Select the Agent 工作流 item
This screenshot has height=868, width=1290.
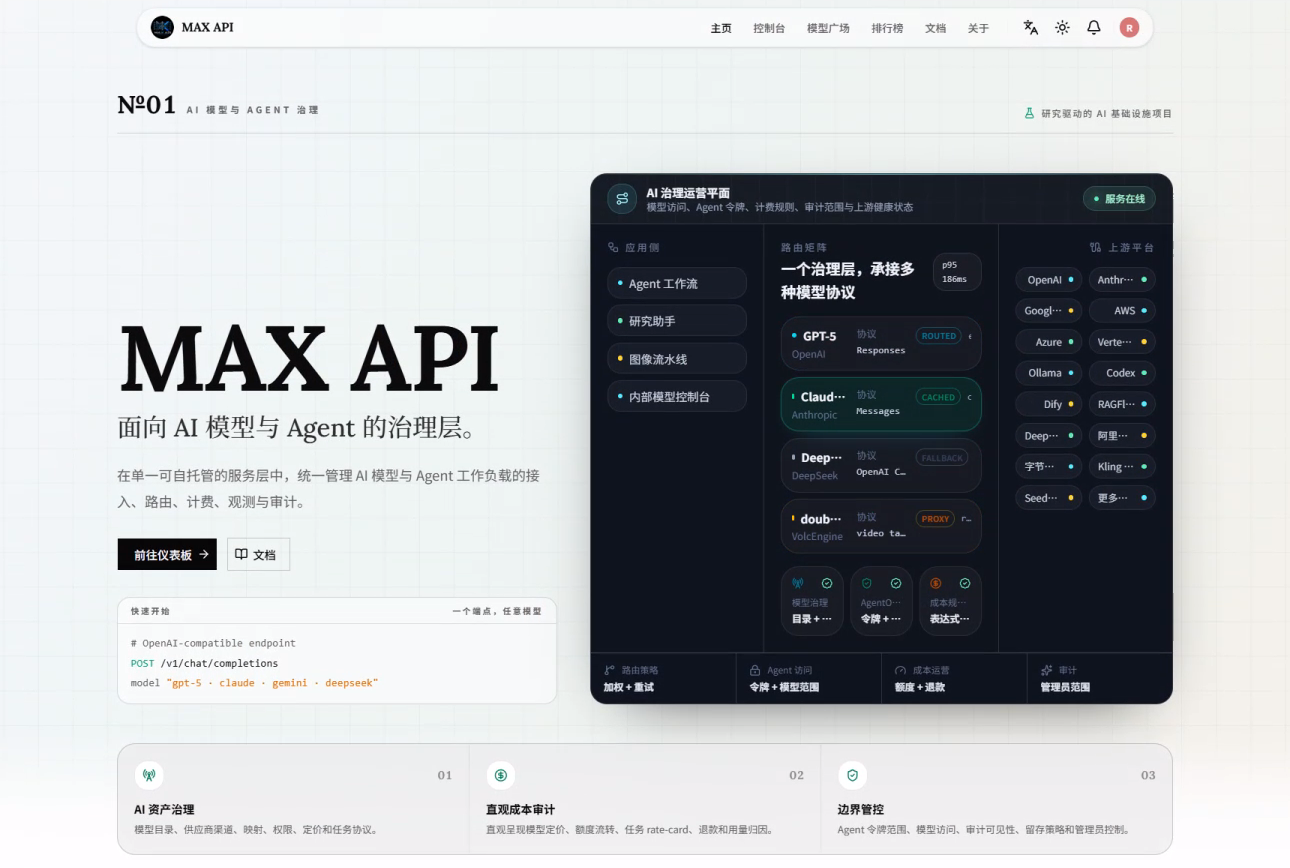tap(677, 283)
